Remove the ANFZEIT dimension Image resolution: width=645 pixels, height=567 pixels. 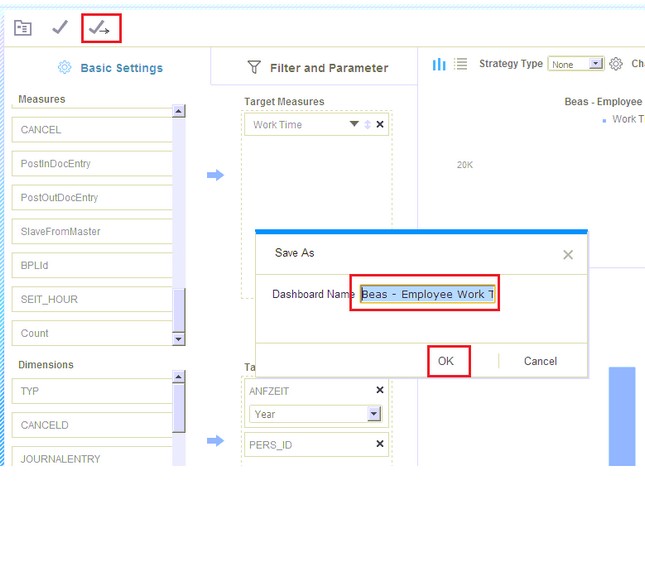[x=380, y=391]
